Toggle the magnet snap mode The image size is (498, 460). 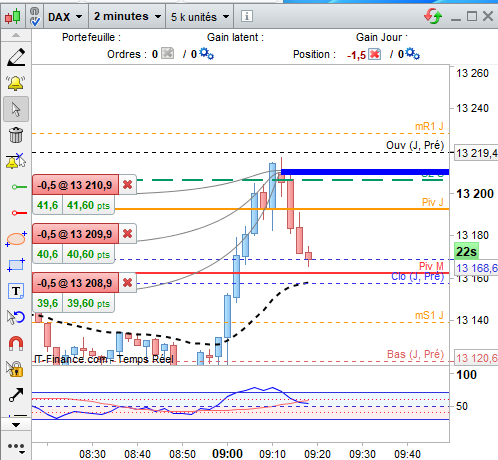[16, 343]
